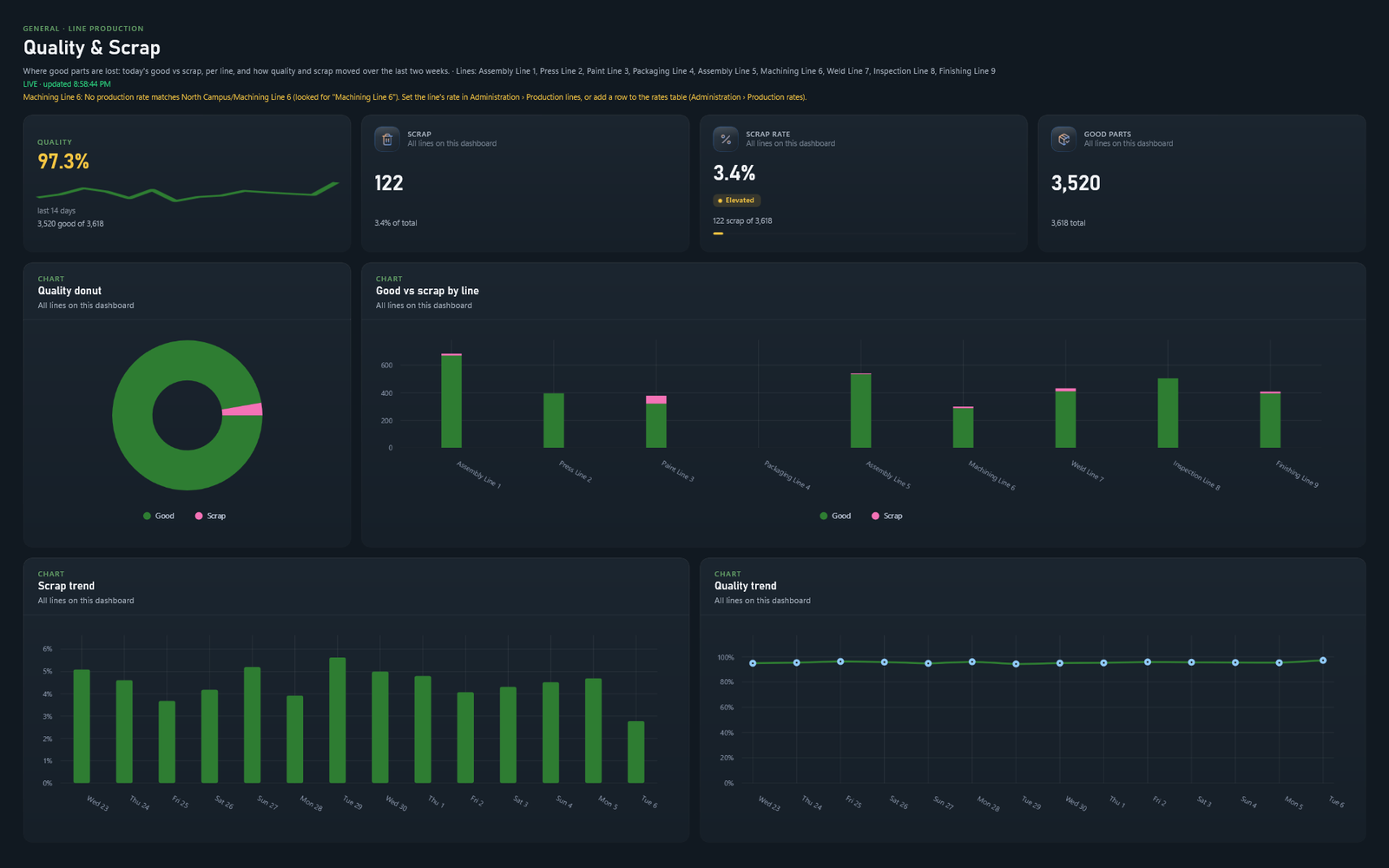Click the Sun 27 bar in Scrap trend
1389x868 pixels.
tap(252, 726)
